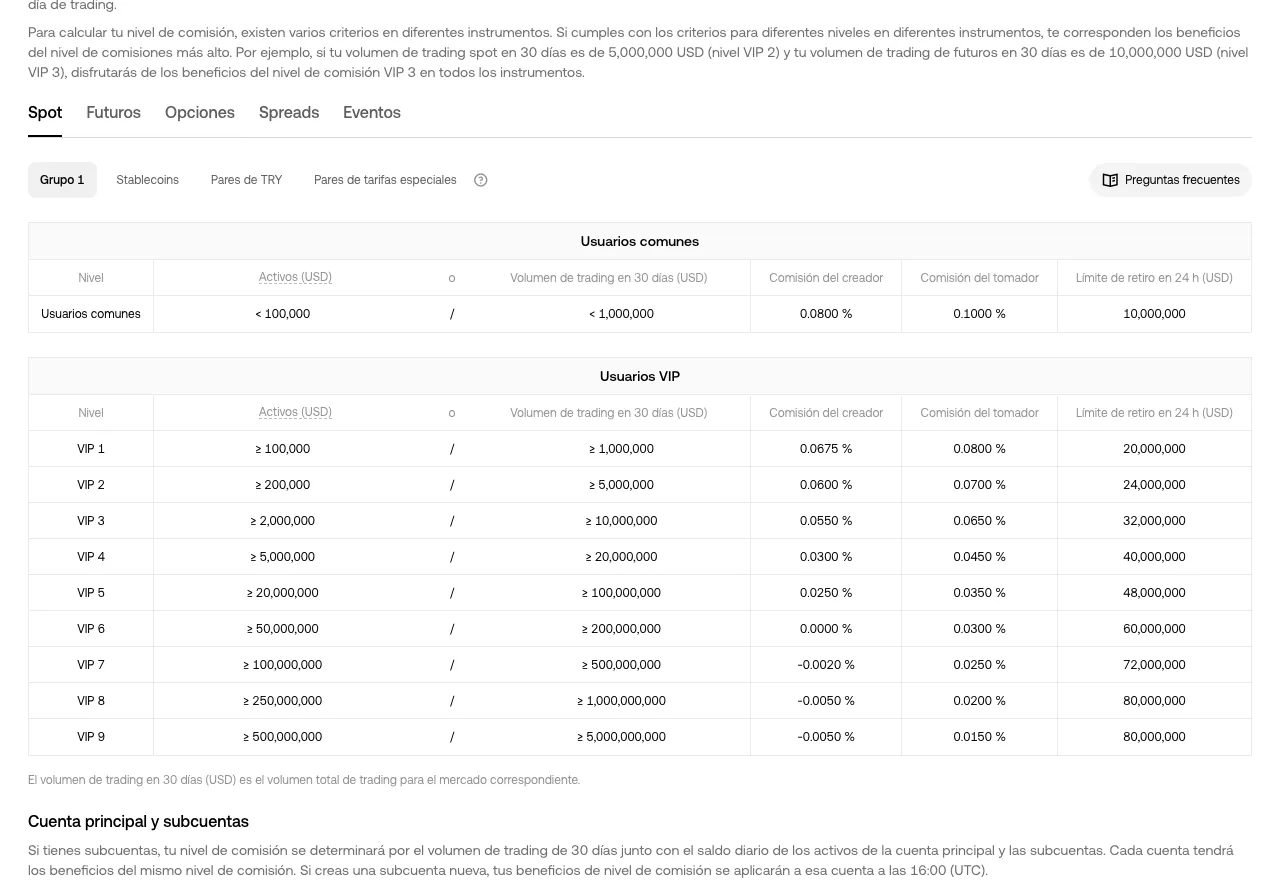Click the VIP 7 level cell
This screenshot has height=880, width=1280.
tap(91, 665)
